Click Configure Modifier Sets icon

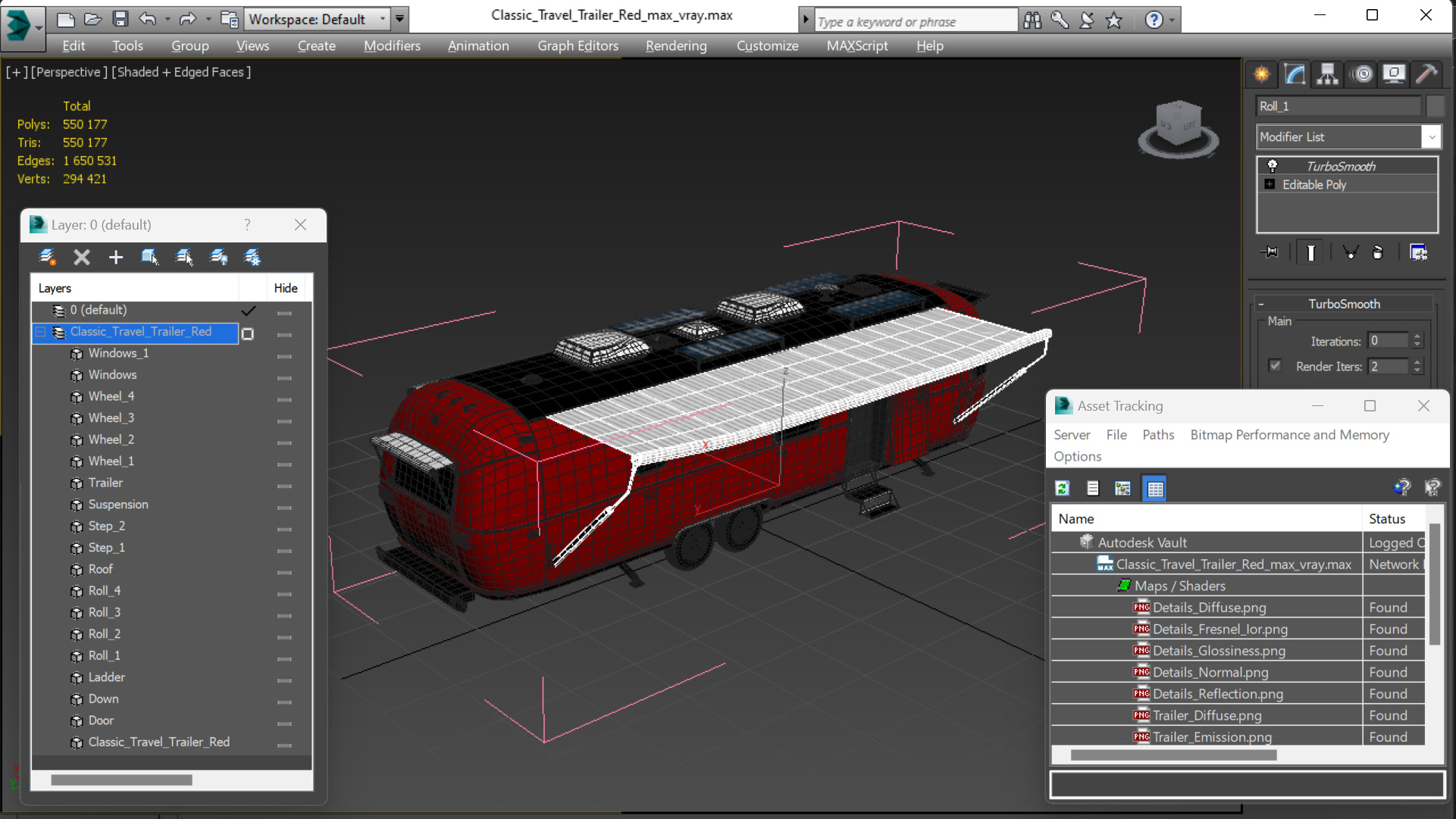pyautogui.click(x=1418, y=252)
